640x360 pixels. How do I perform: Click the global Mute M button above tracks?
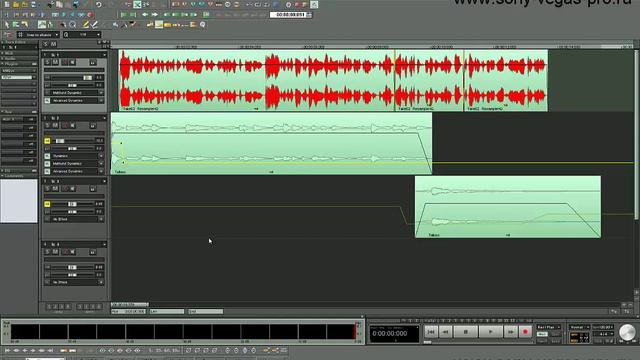pos(53,44)
